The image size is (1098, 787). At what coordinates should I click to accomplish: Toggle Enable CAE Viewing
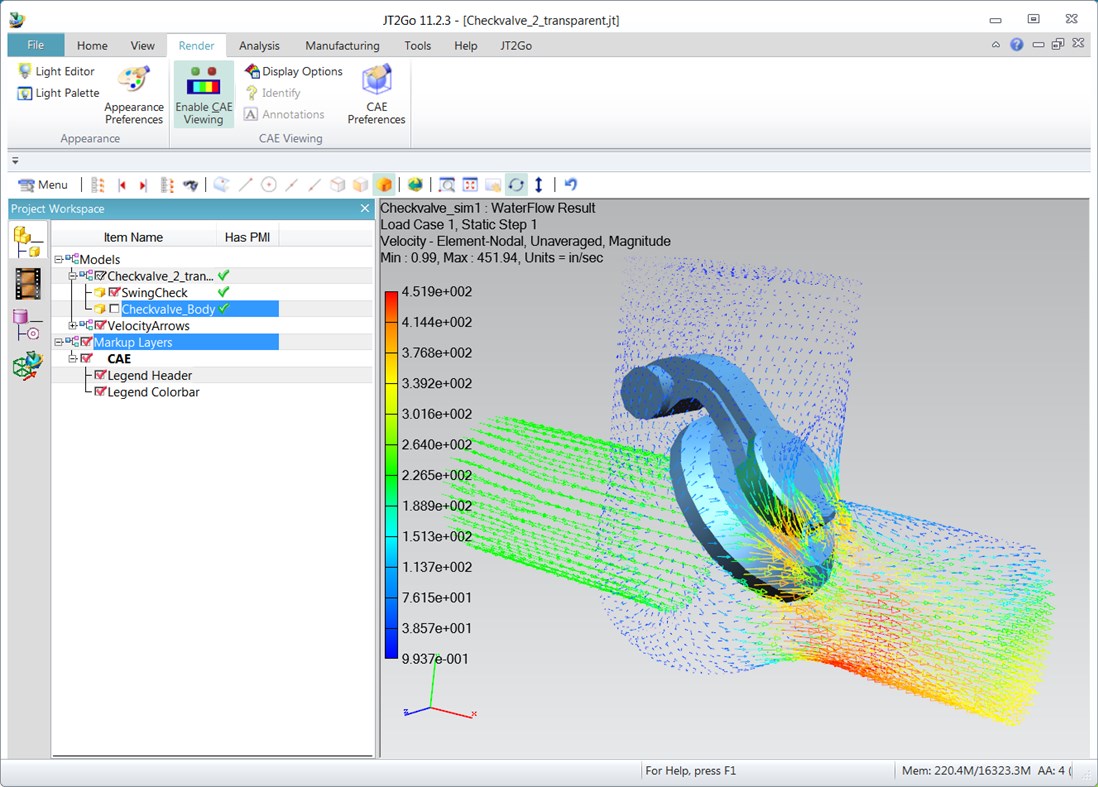point(203,93)
